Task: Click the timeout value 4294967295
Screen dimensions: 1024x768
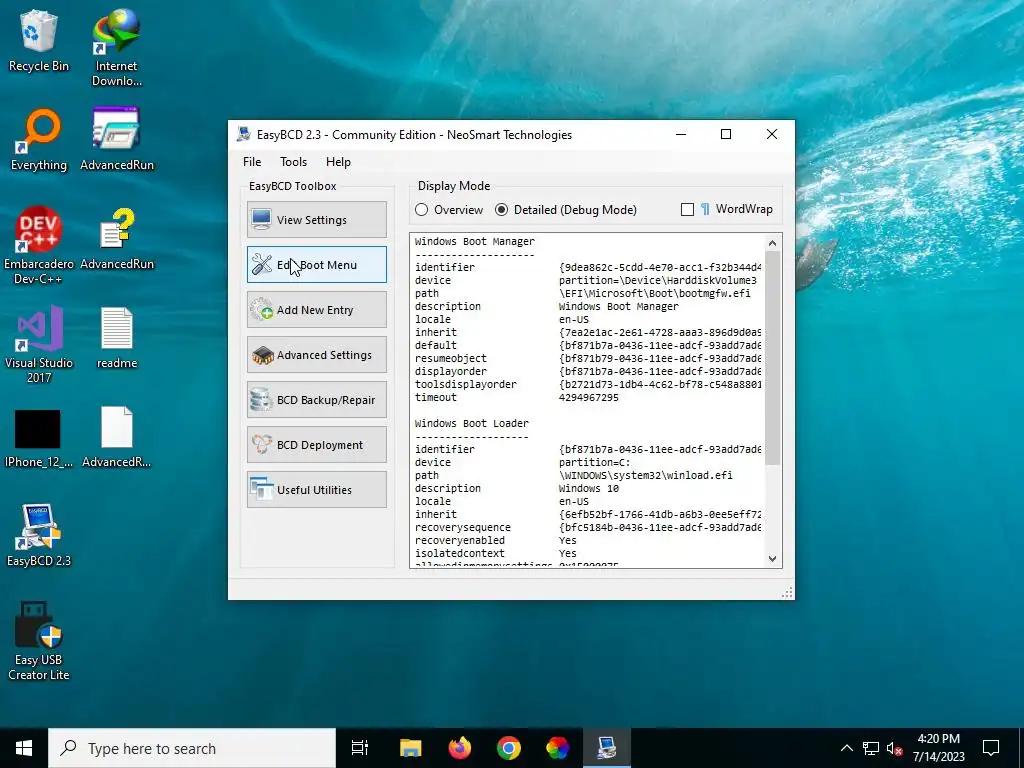Action: coord(588,397)
